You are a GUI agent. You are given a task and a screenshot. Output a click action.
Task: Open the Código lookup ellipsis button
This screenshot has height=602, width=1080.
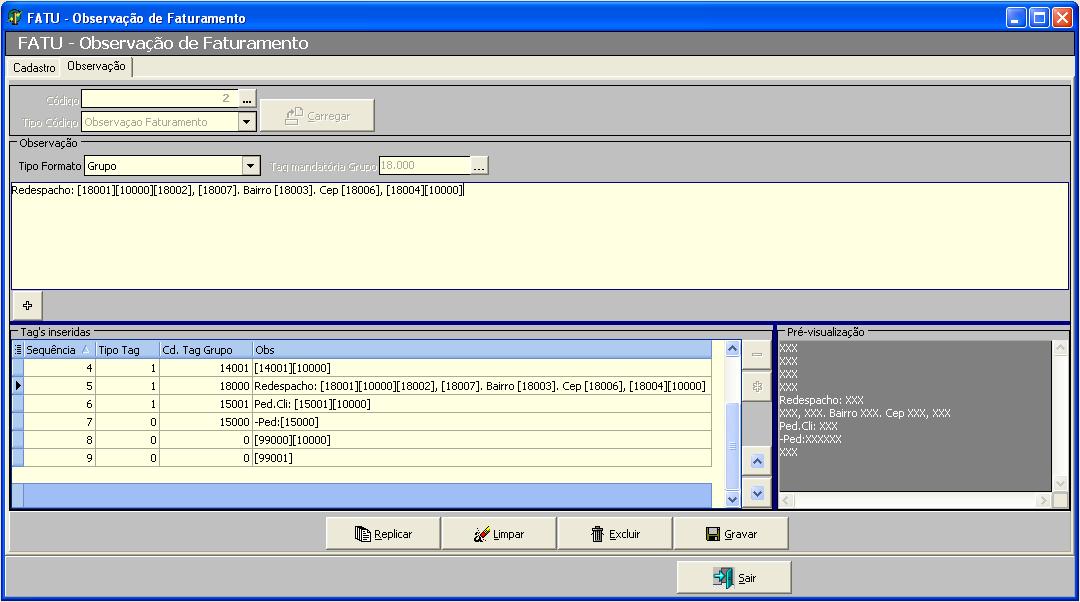pyautogui.click(x=247, y=99)
